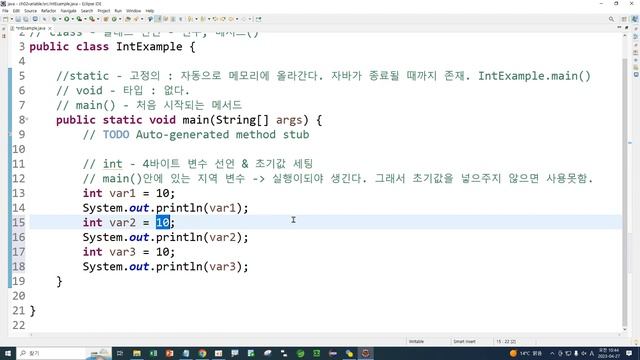Open the Window menu
This screenshot has height=360, width=640.
(133, 11)
